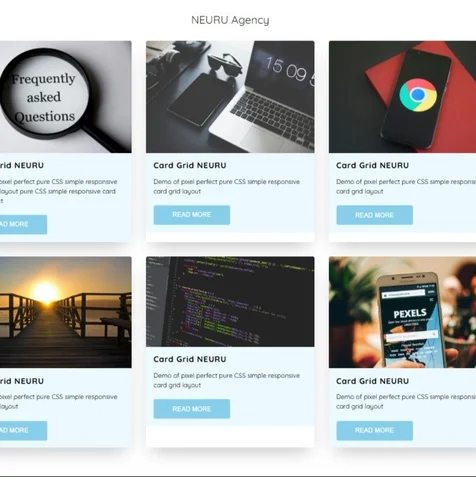Open the Chrome logo phone card image
476x477 pixels.
pyautogui.click(x=402, y=97)
